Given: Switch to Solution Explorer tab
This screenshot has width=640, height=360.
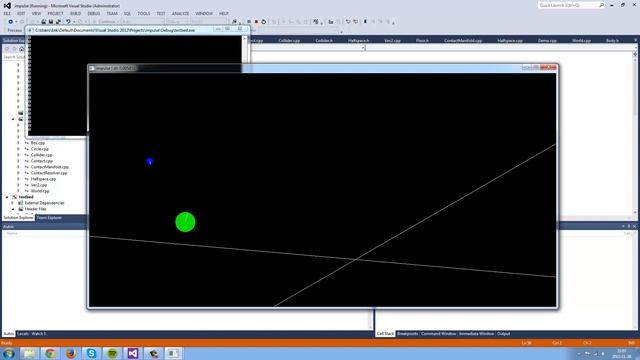Looking at the screenshot, I should point(18,218).
